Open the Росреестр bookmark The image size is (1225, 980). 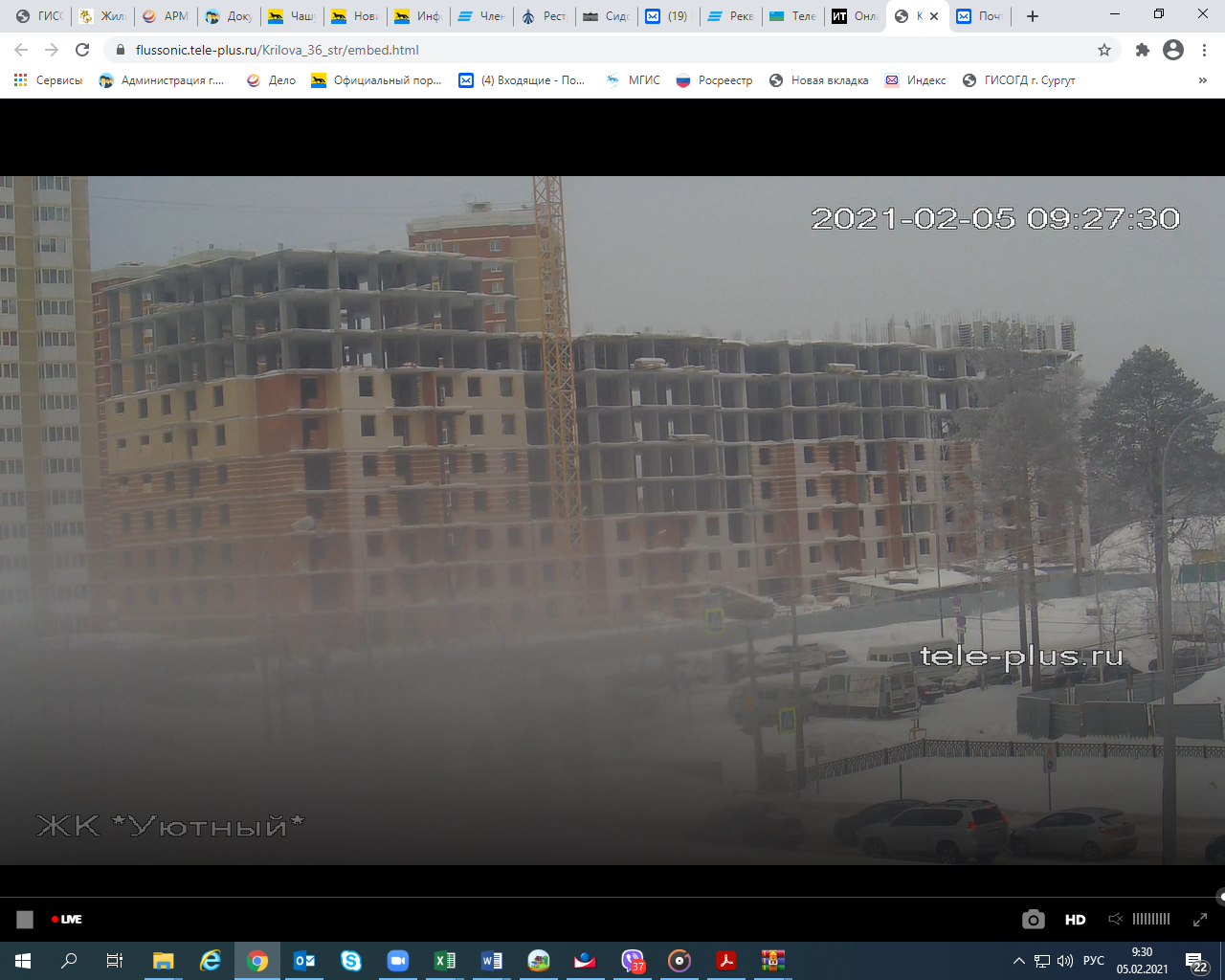pyautogui.click(x=714, y=80)
